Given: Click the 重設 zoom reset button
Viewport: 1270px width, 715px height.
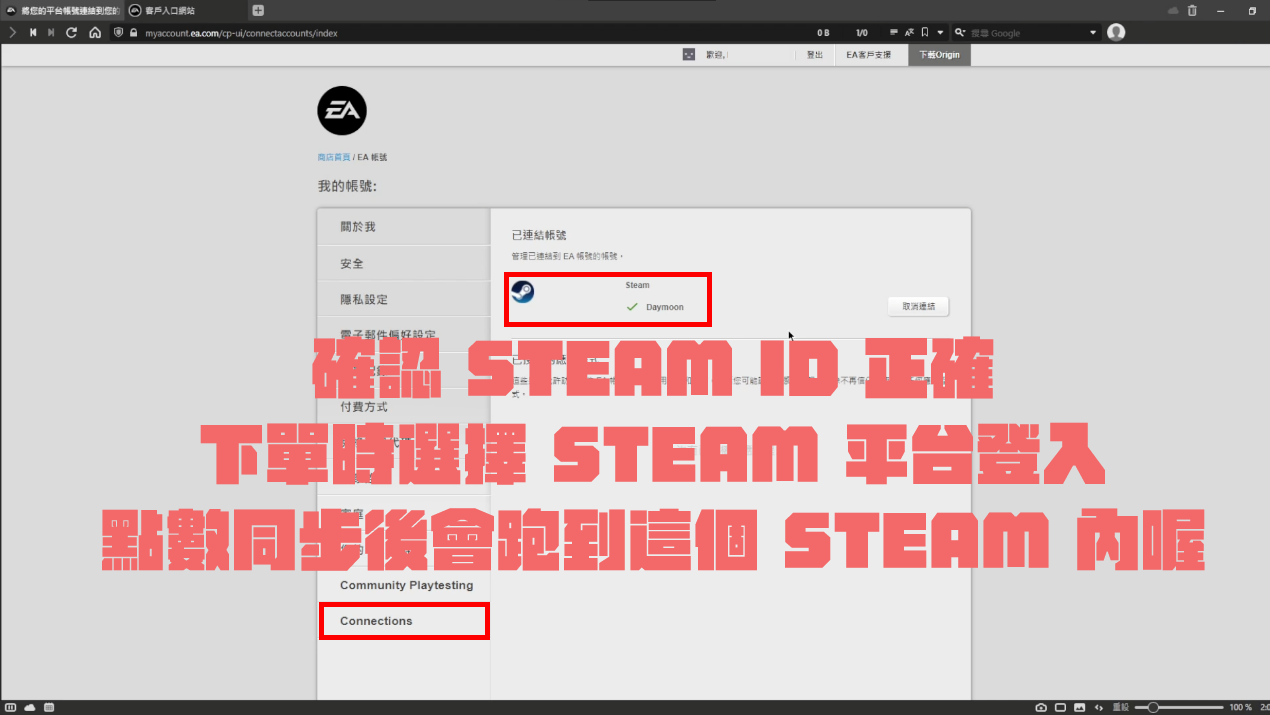Looking at the screenshot, I should (1121, 707).
